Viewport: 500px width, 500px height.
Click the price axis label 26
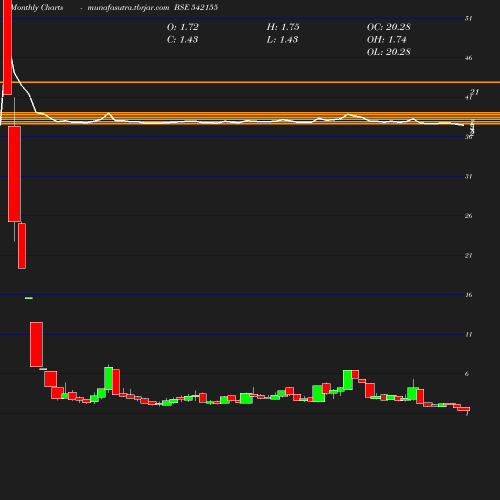[469, 216]
